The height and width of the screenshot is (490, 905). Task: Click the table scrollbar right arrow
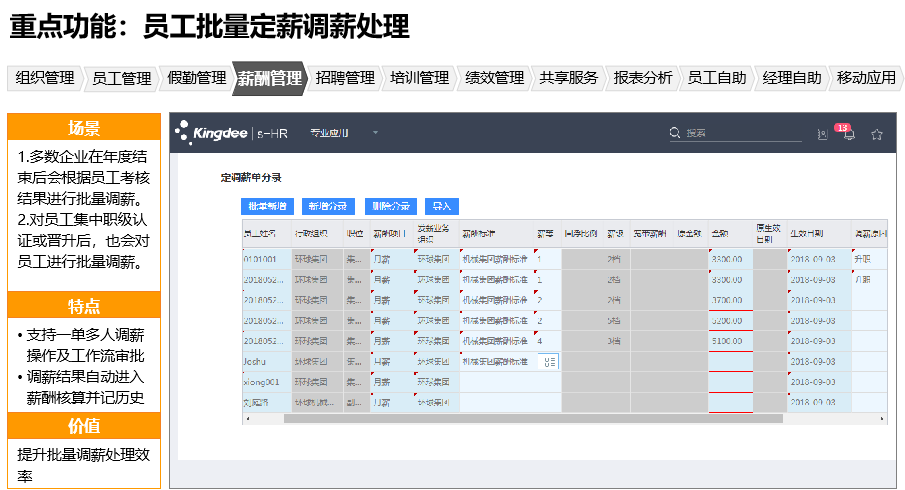882,418
